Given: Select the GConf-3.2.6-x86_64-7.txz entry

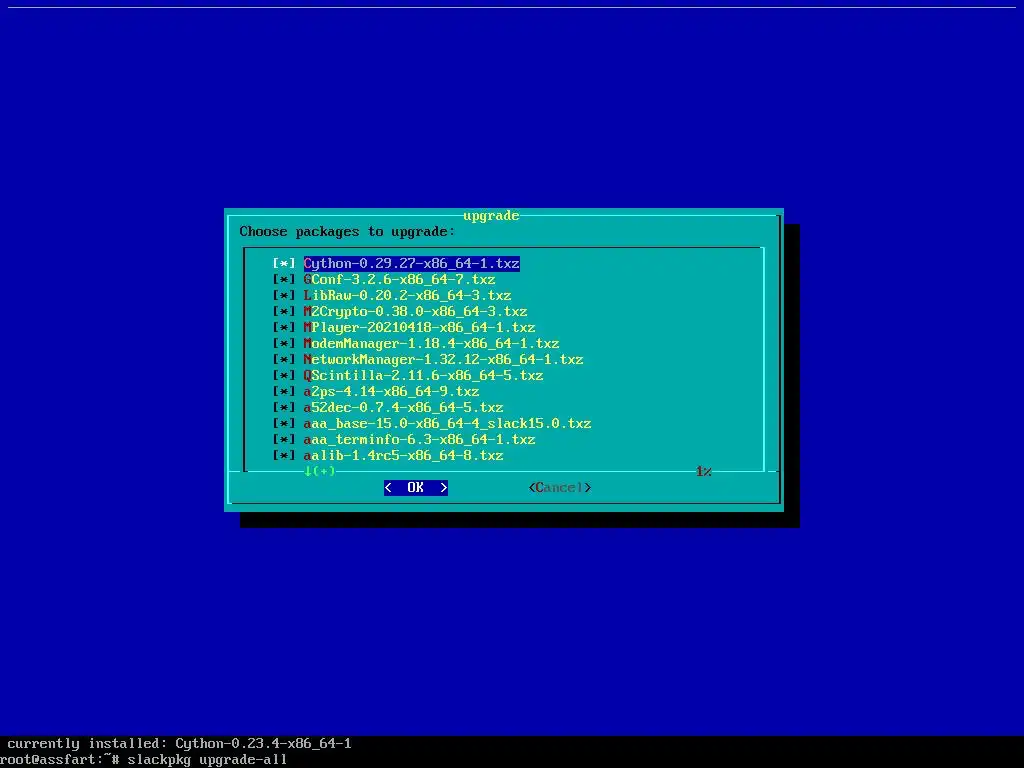Looking at the screenshot, I should point(399,280).
